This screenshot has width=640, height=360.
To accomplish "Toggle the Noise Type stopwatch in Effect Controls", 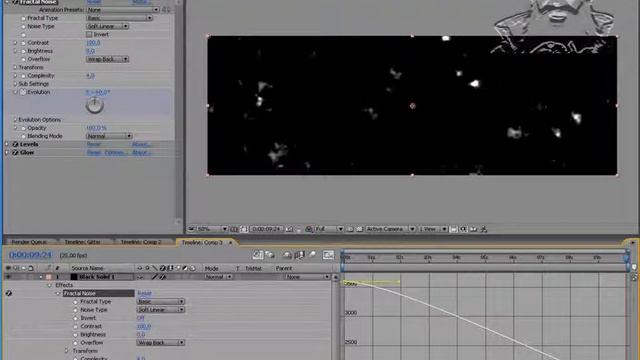I will 23,27.
